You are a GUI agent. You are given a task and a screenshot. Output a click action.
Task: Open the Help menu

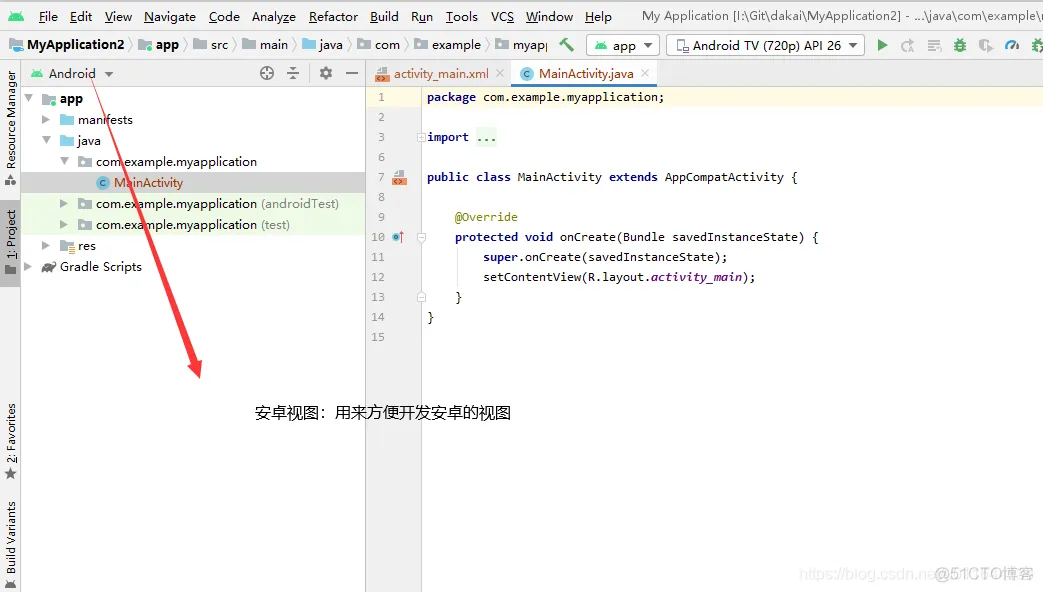pos(598,17)
